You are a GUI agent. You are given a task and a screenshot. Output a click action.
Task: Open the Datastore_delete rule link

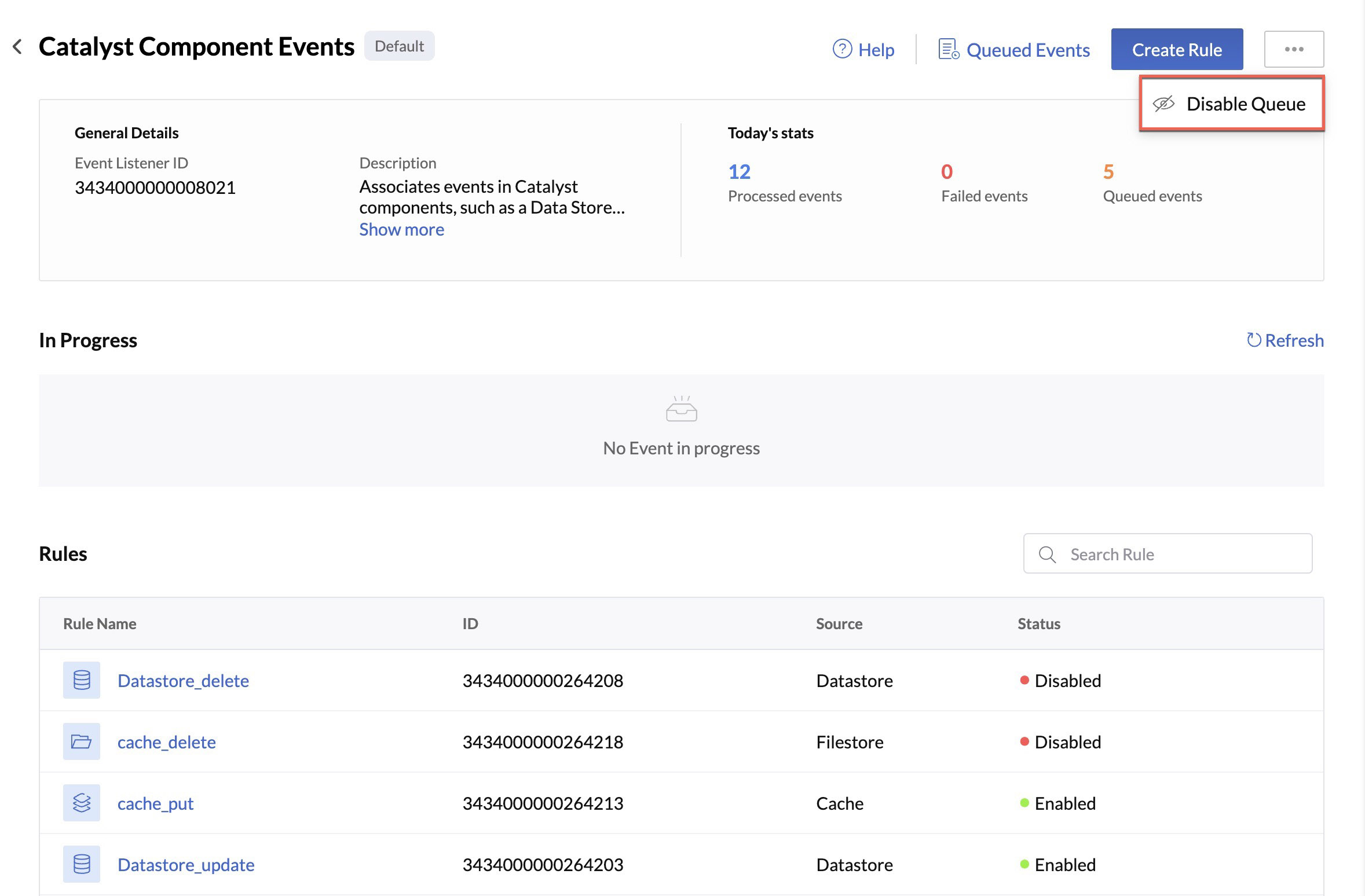(182, 680)
